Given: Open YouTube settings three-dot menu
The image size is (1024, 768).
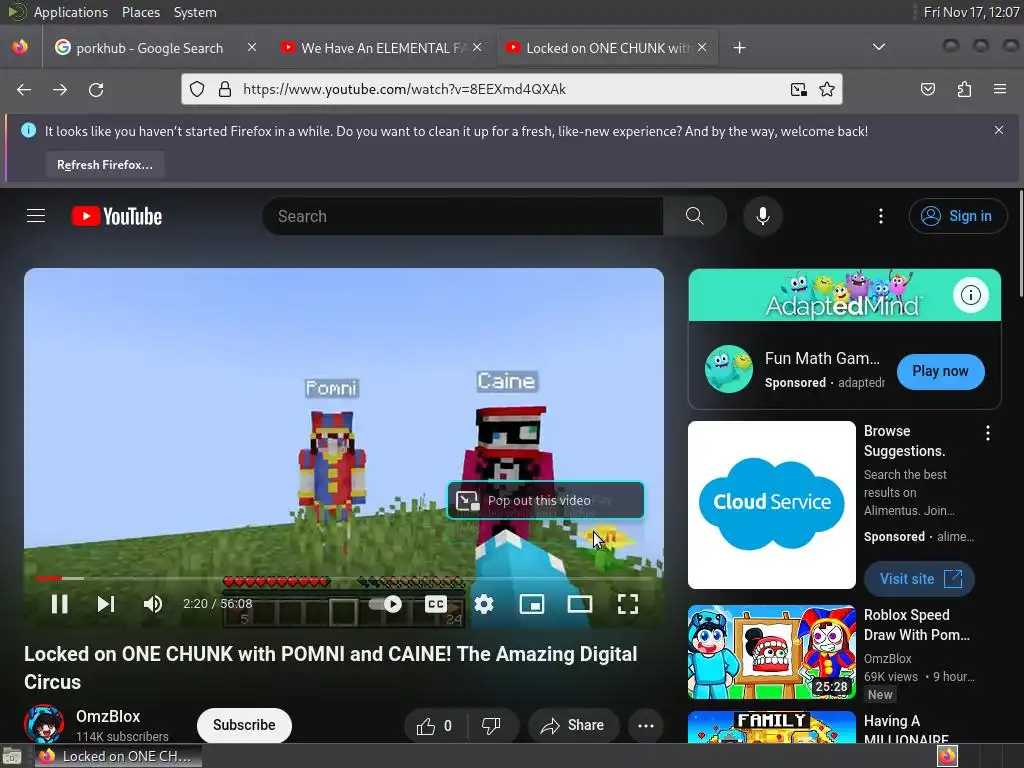Looking at the screenshot, I should click(x=881, y=216).
